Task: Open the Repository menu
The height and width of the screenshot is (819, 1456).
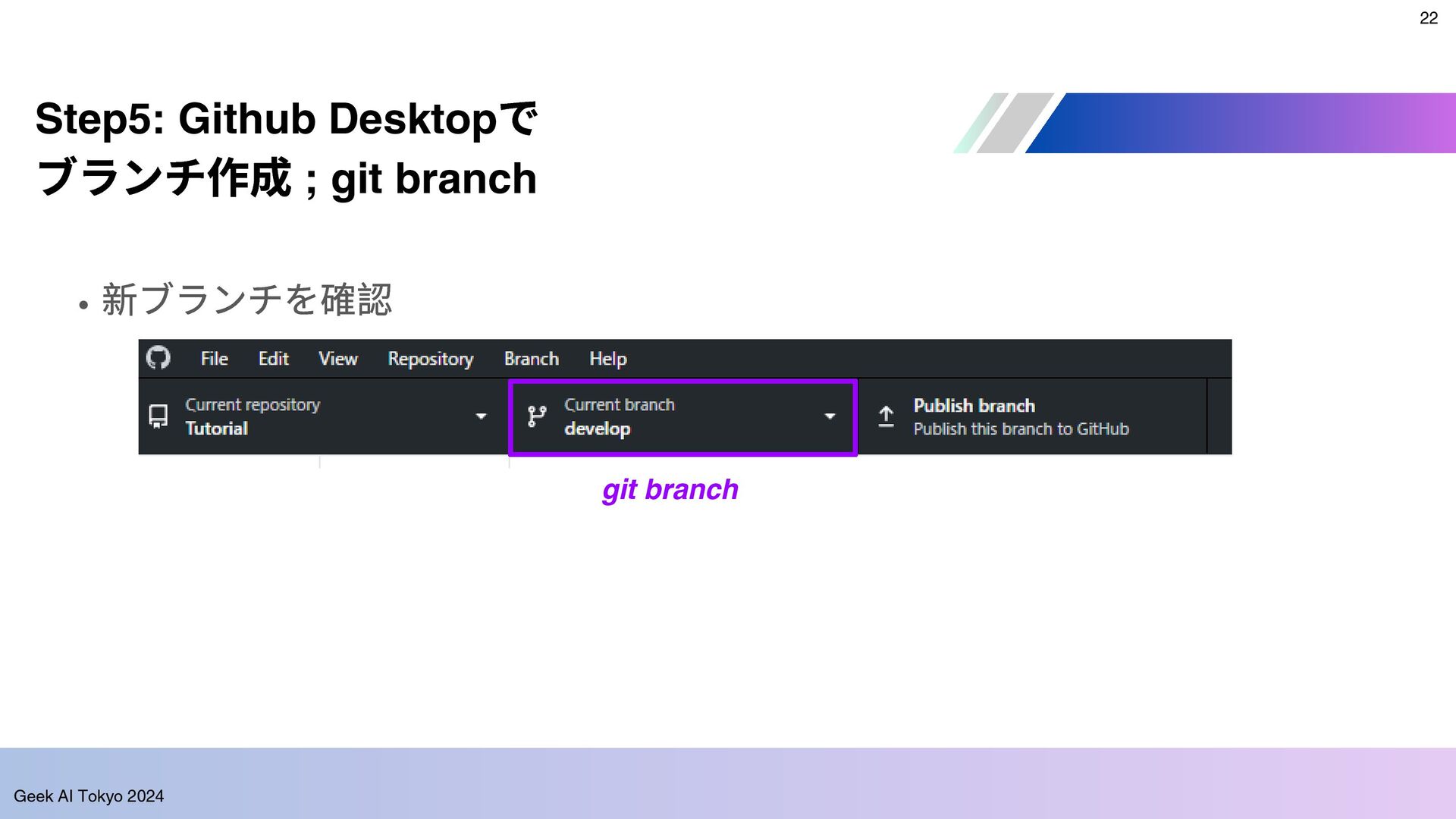Action: coord(431,359)
